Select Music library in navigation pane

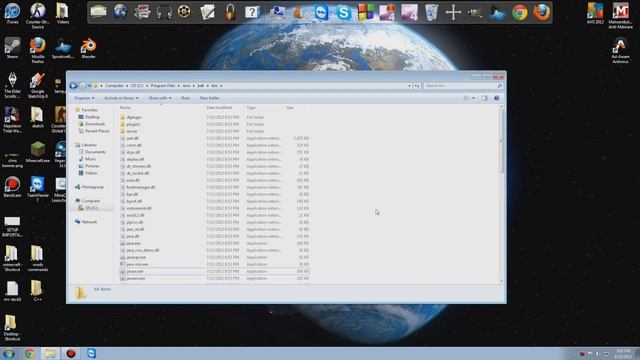point(90,159)
